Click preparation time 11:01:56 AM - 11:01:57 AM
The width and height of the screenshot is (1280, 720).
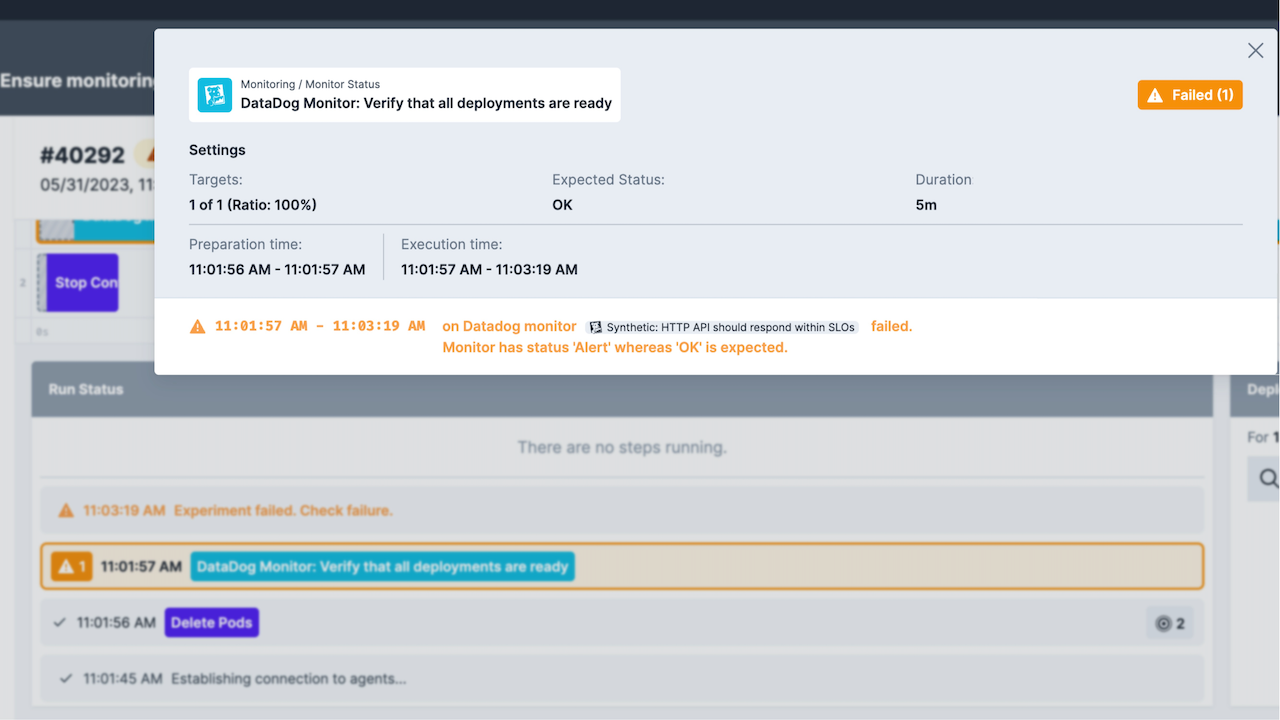point(277,269)
